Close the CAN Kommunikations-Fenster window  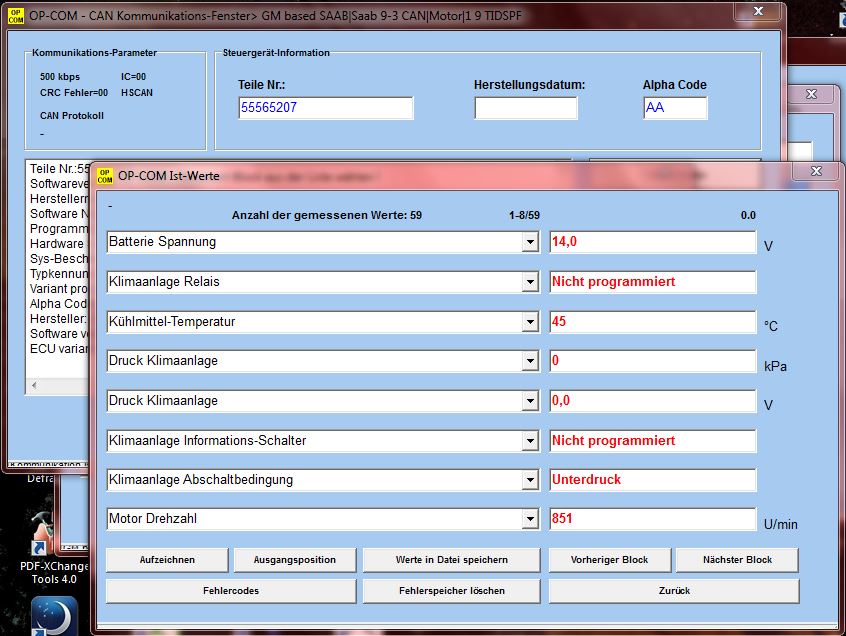pyautogui.click(x=758, y=11)
